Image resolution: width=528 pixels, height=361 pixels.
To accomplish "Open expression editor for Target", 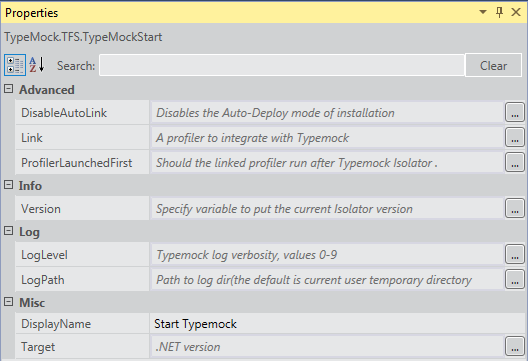I will tap(515, 346).
